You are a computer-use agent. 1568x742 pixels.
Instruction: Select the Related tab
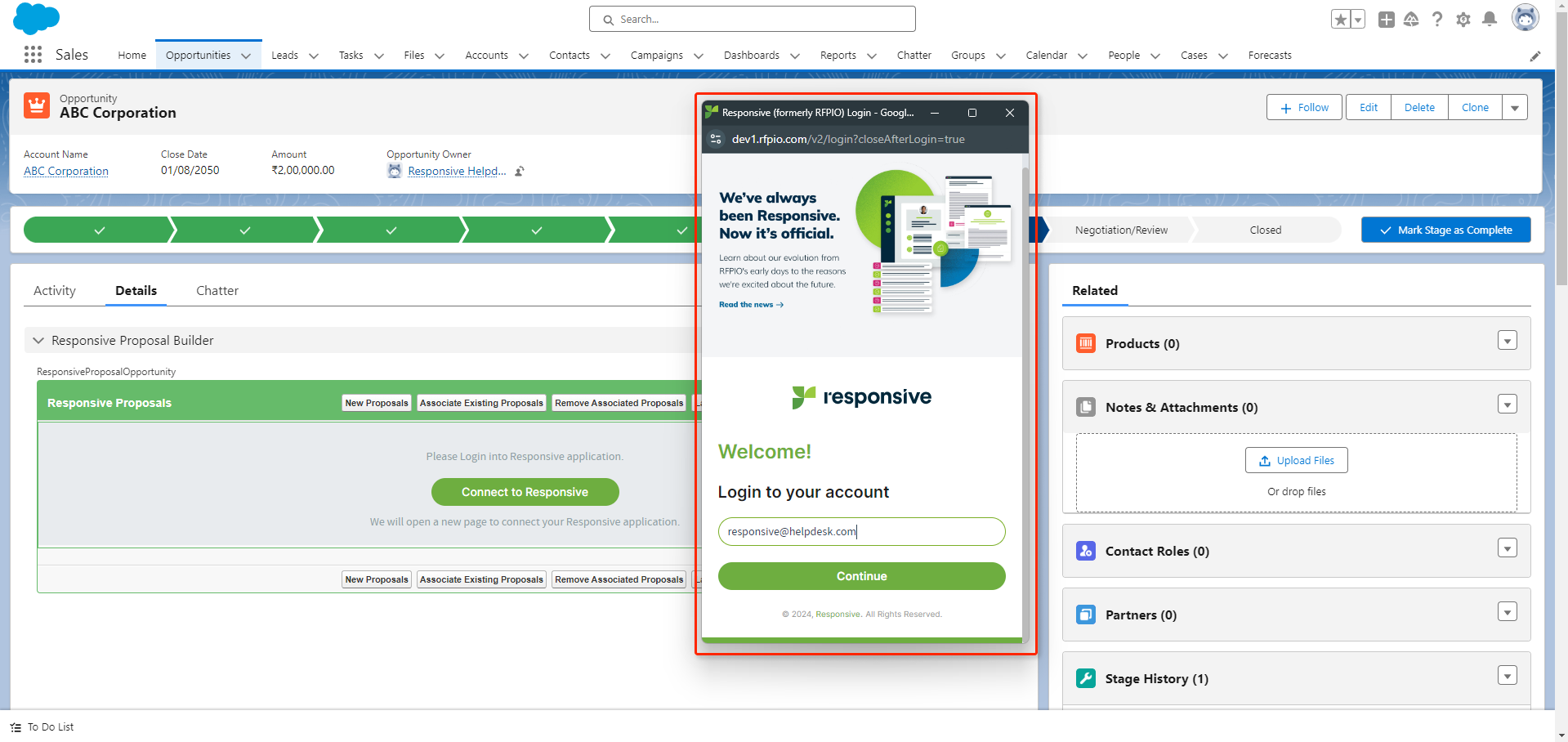1095,291
